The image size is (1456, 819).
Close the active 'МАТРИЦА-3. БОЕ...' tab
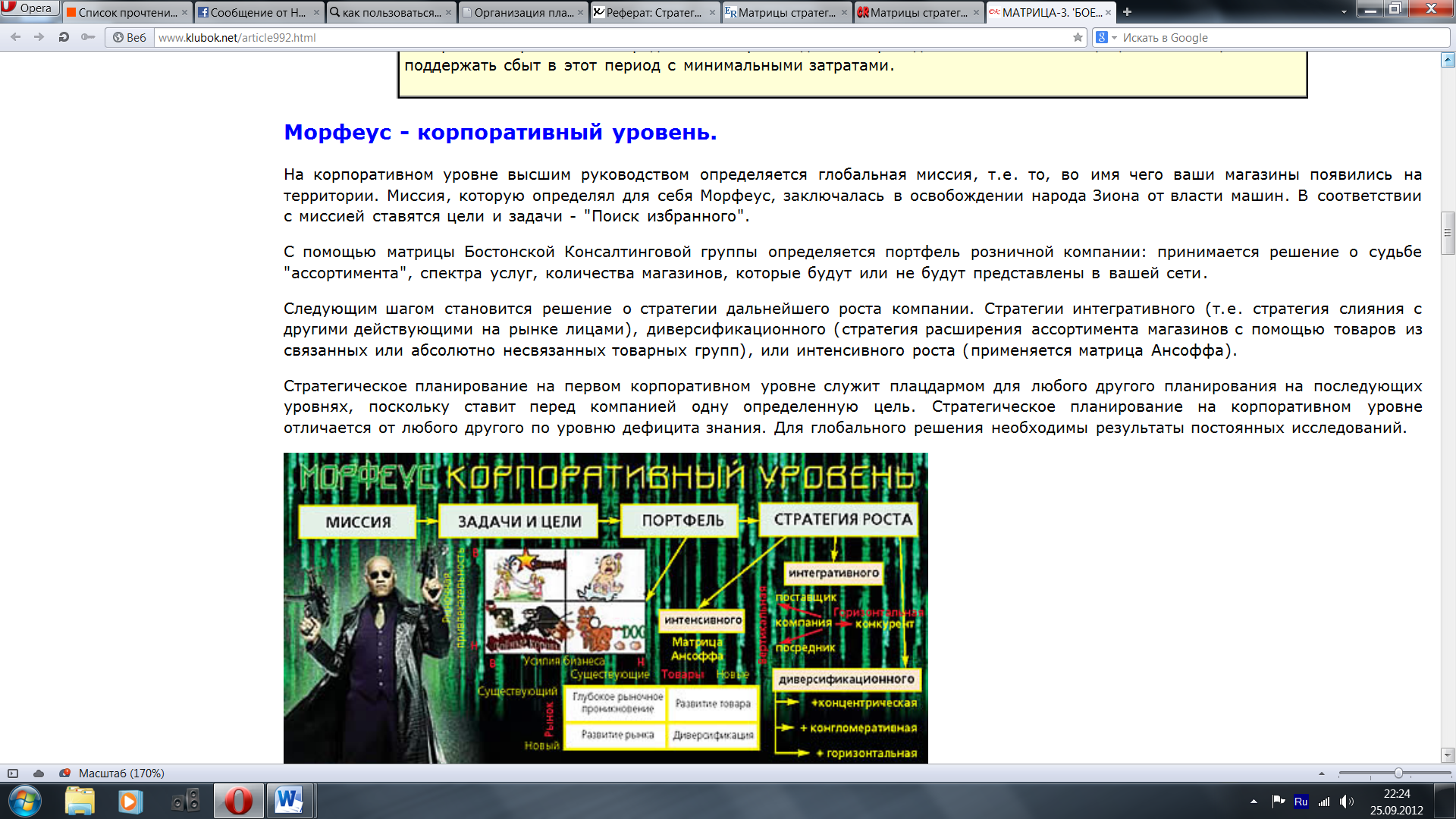1108,12
